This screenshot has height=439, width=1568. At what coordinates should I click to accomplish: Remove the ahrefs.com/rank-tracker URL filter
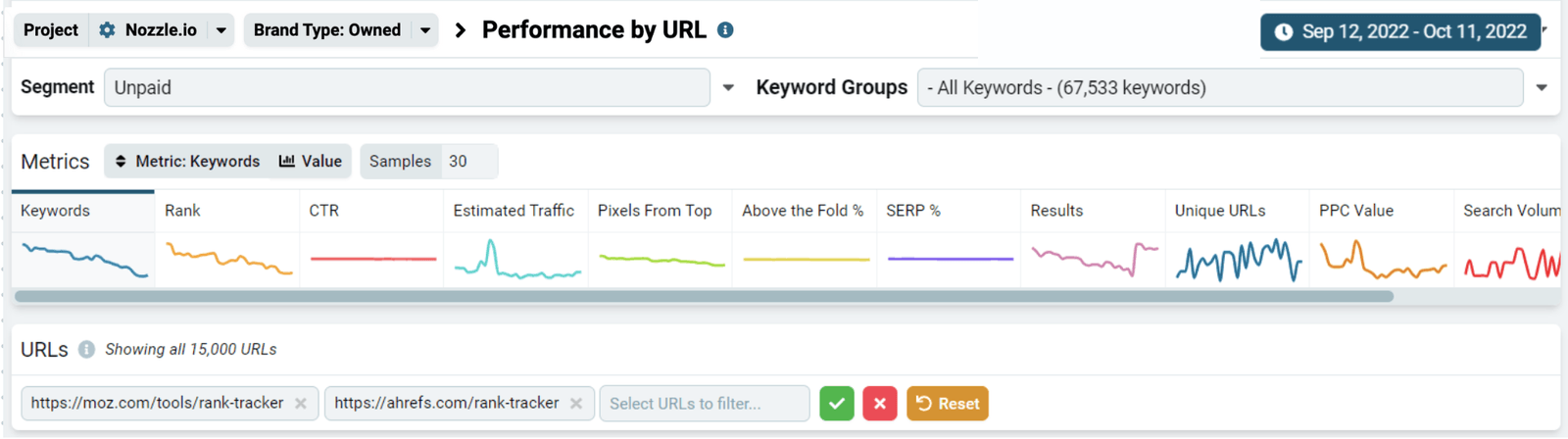click(576, 404)
